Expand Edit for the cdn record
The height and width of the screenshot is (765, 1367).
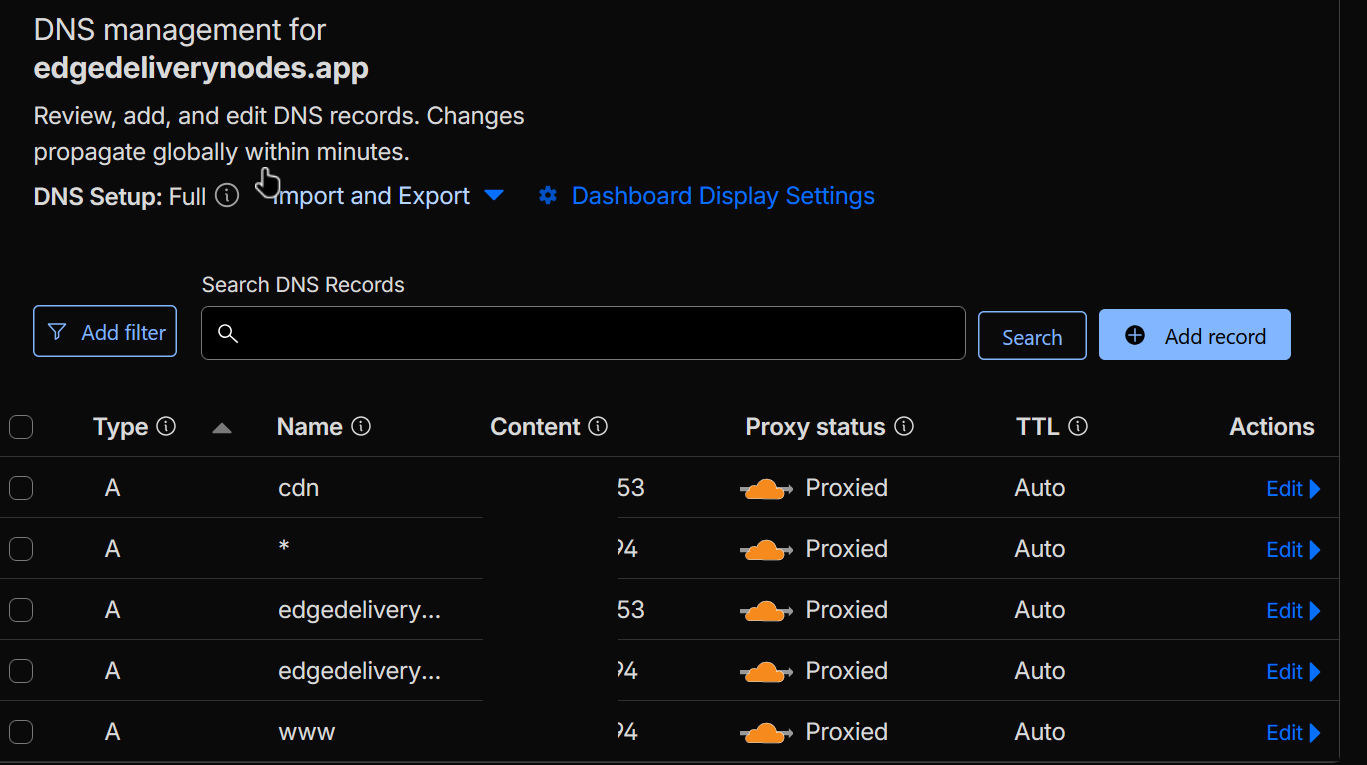click(x=1293, y=489)
